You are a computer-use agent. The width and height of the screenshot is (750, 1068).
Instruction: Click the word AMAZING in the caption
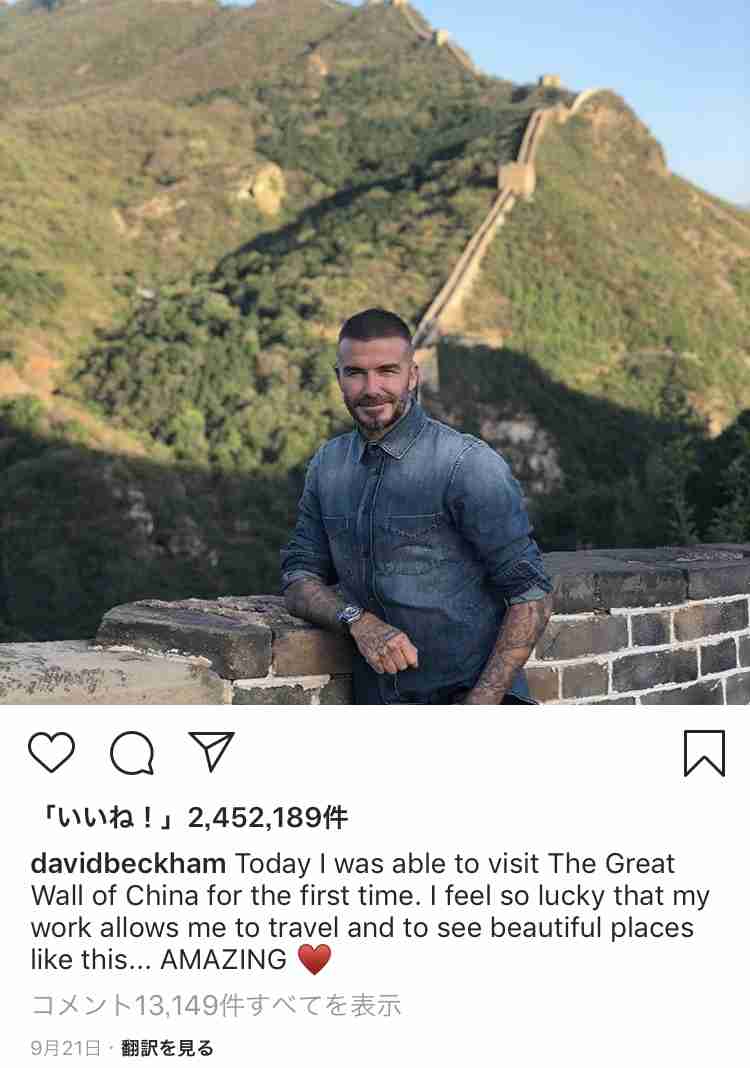[223, 960]
